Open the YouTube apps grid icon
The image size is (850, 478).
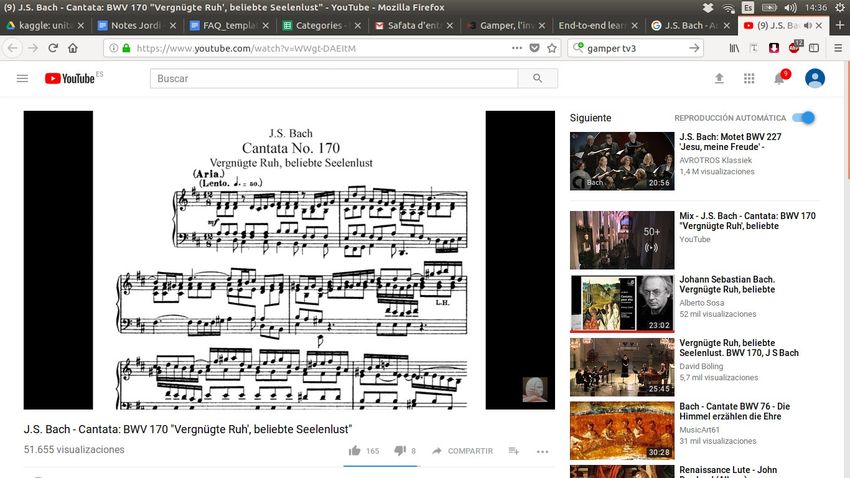coord(749,79)
